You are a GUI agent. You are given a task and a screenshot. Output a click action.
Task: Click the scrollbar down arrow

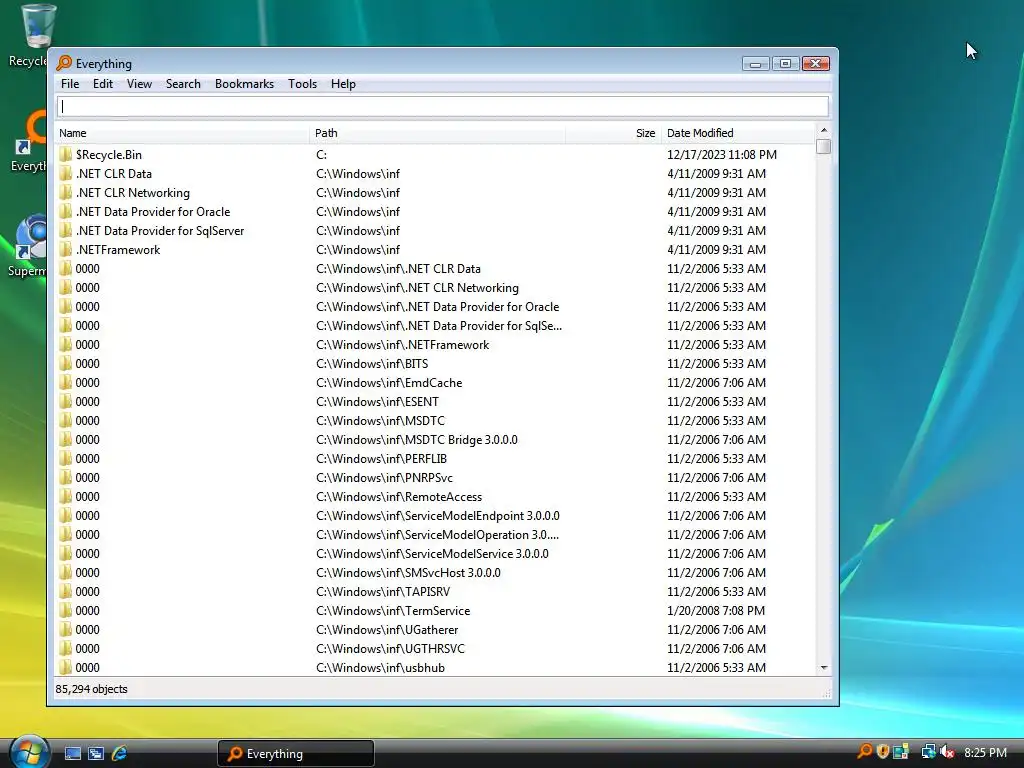[x=824, y=667]
